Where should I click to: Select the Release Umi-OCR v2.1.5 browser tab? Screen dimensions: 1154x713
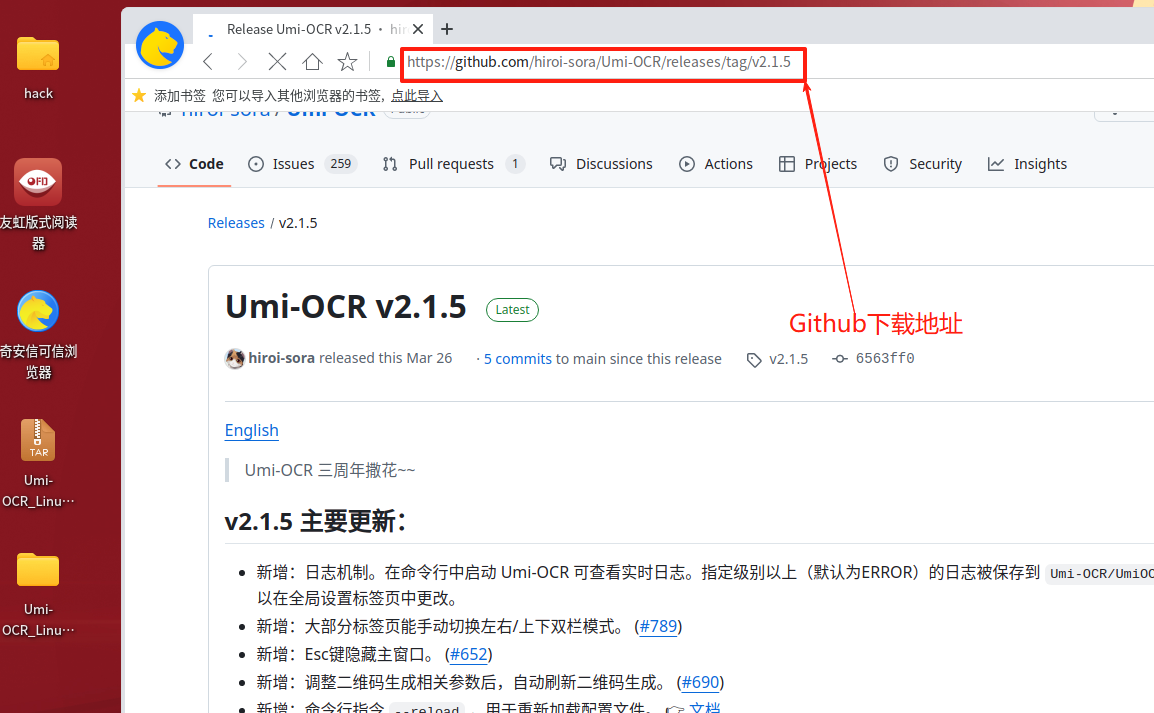313,29
